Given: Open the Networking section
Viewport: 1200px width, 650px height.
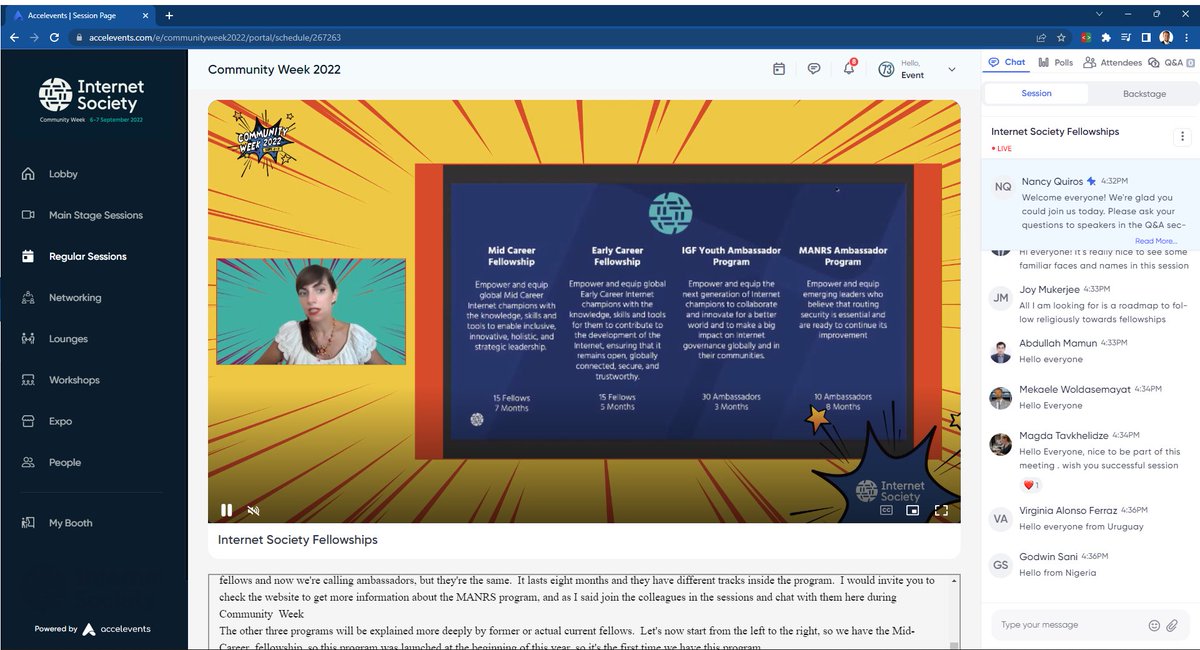Looking at the screenshot, I should coord(75,298).
